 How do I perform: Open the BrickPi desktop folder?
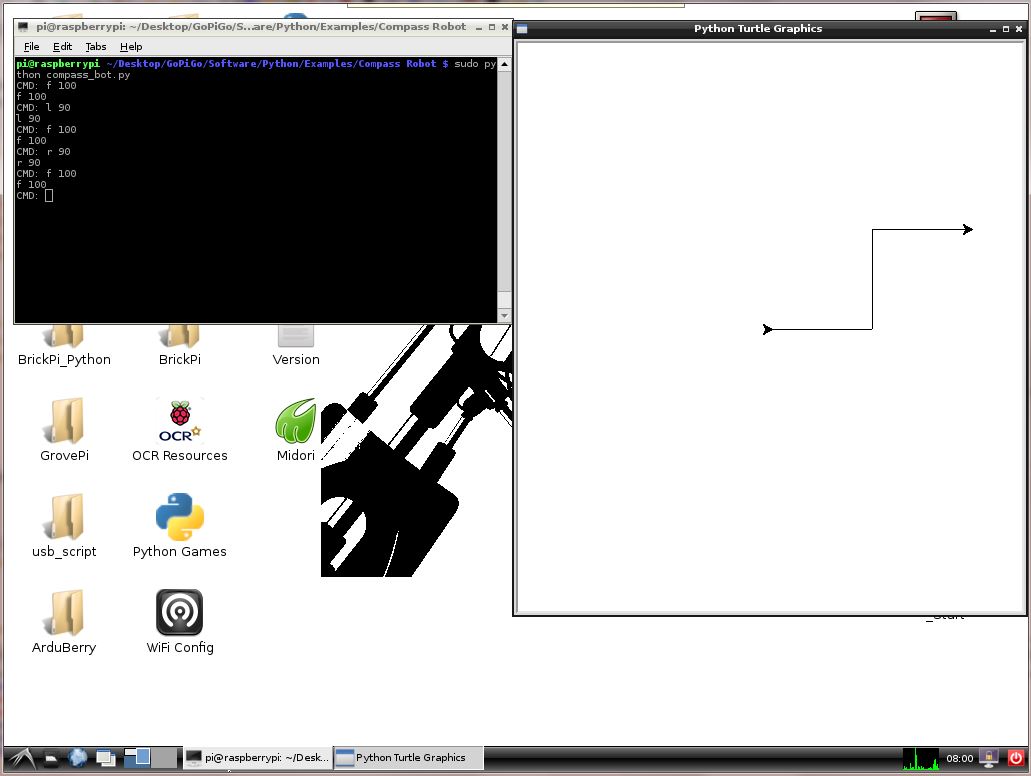click(x=180, y=345)
